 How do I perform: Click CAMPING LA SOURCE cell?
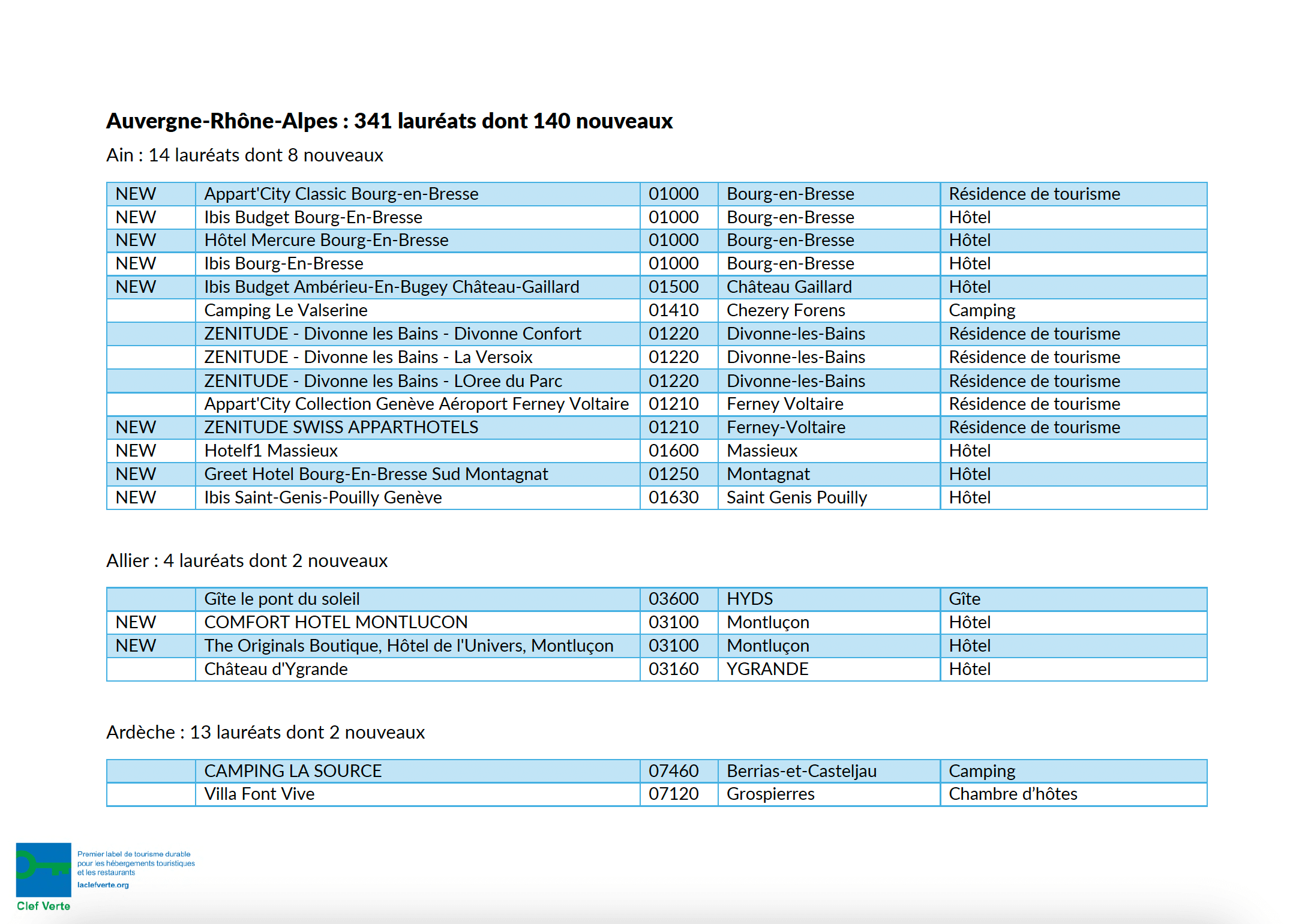pyautogui.click(x=418, y=772)
